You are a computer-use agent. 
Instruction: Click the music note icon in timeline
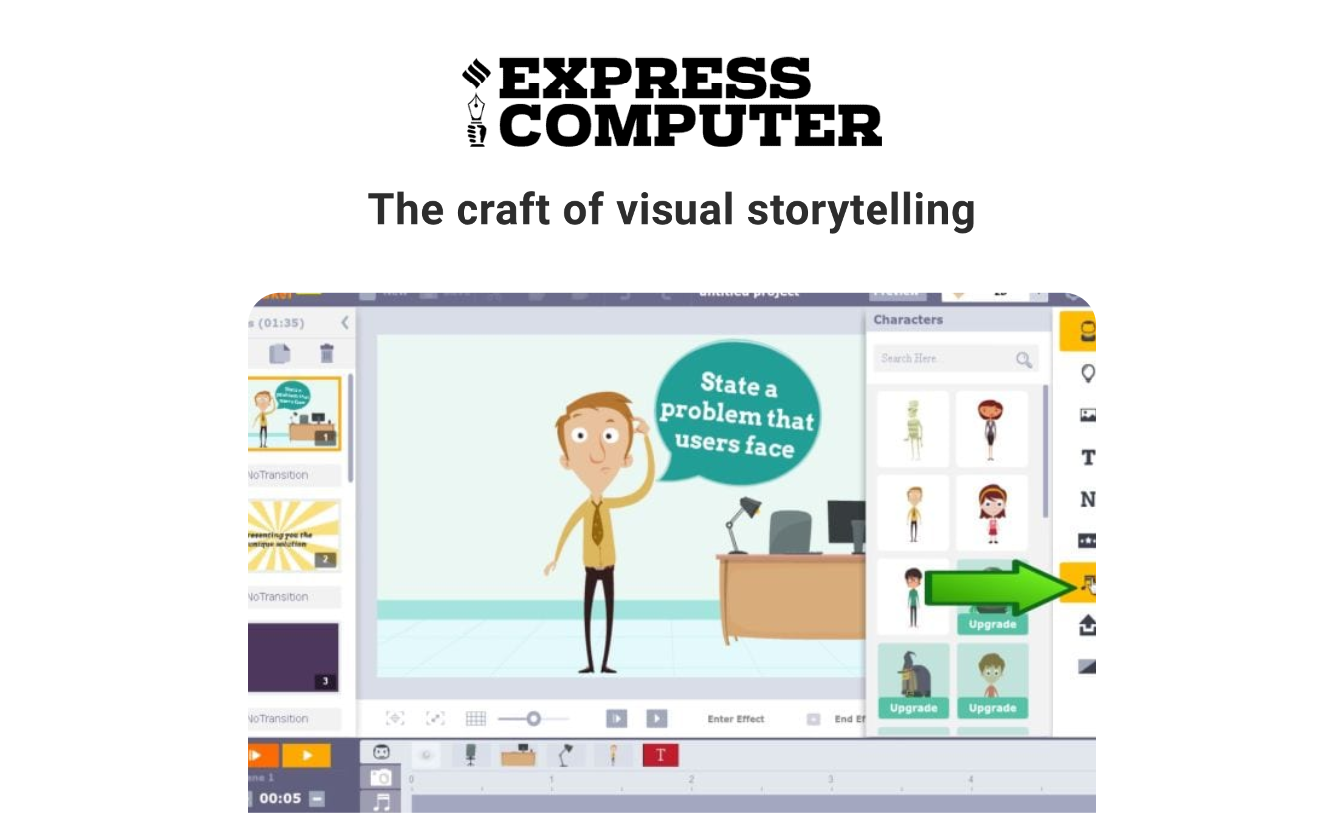(x=381, y=801)
